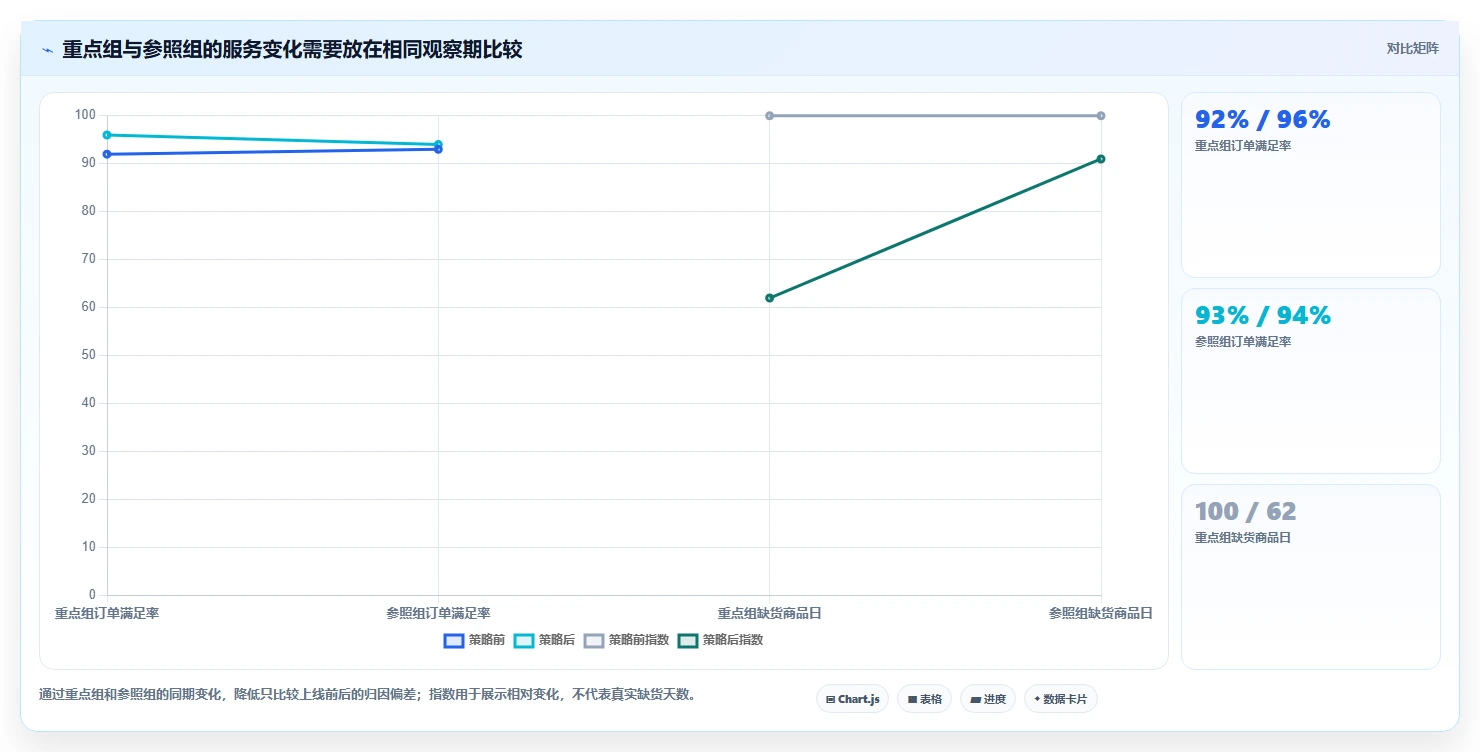Click the 参照组订单满足率 card caption
This screenshot has width=1480, height=752.
tap(1243, 342)
